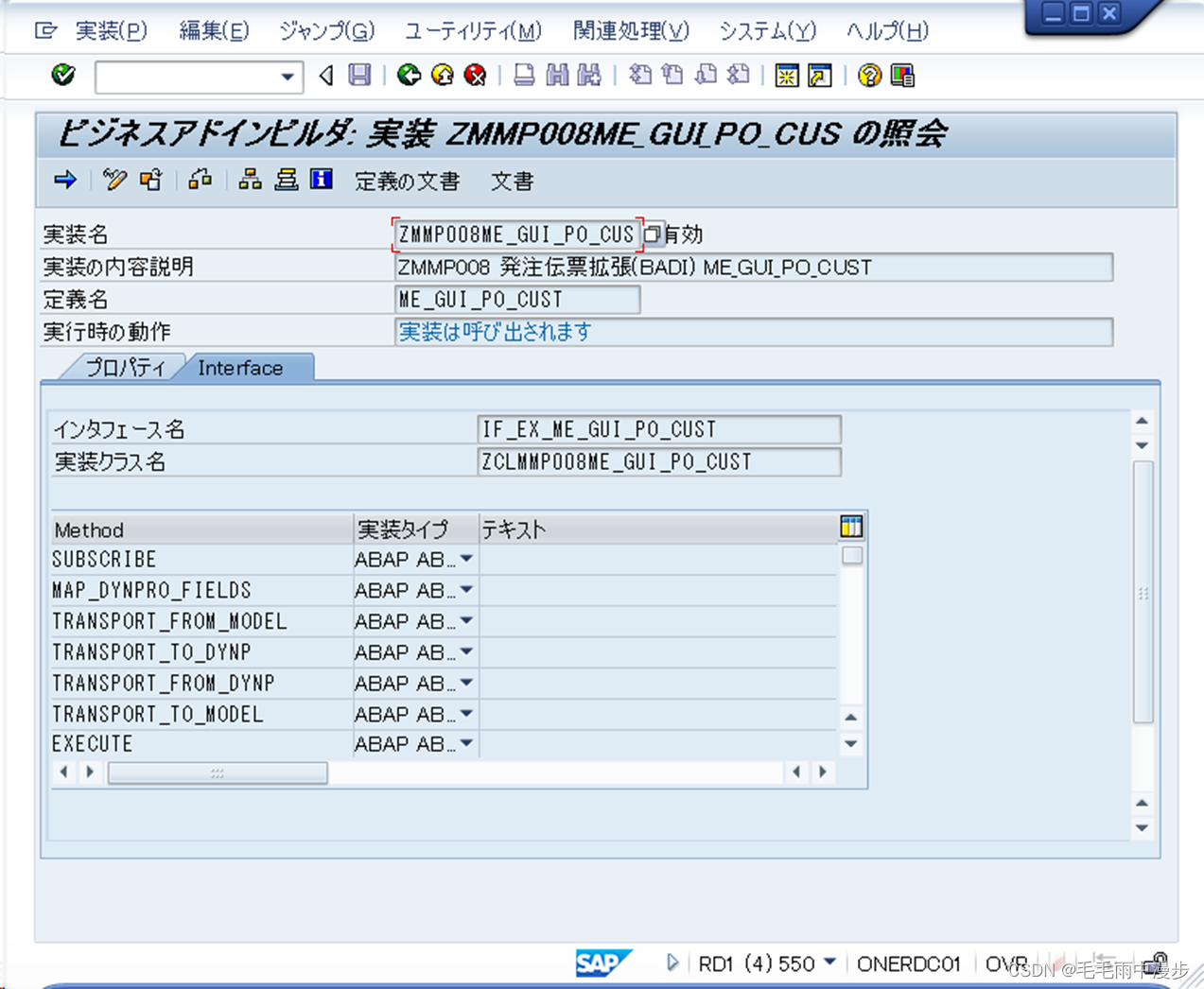This screenshot has height=989, width=1204.
Task: Open the システム(Y) menu
Action: (767, 31)
